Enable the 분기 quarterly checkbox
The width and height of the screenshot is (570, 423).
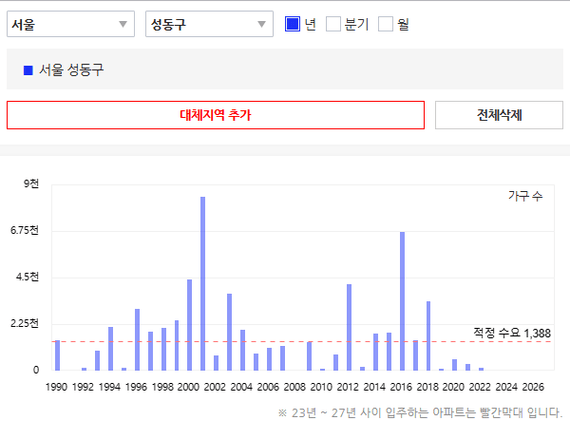[333, 24]
